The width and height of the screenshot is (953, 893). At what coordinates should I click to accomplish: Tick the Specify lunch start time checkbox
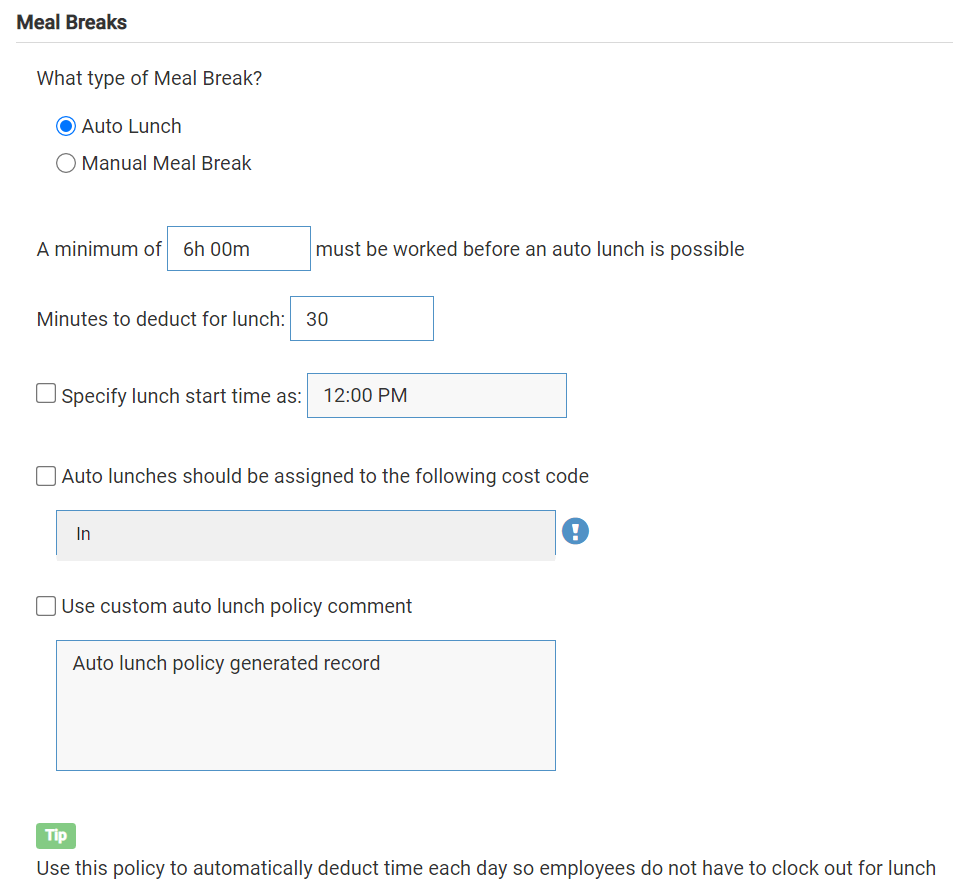pos(46,394)
